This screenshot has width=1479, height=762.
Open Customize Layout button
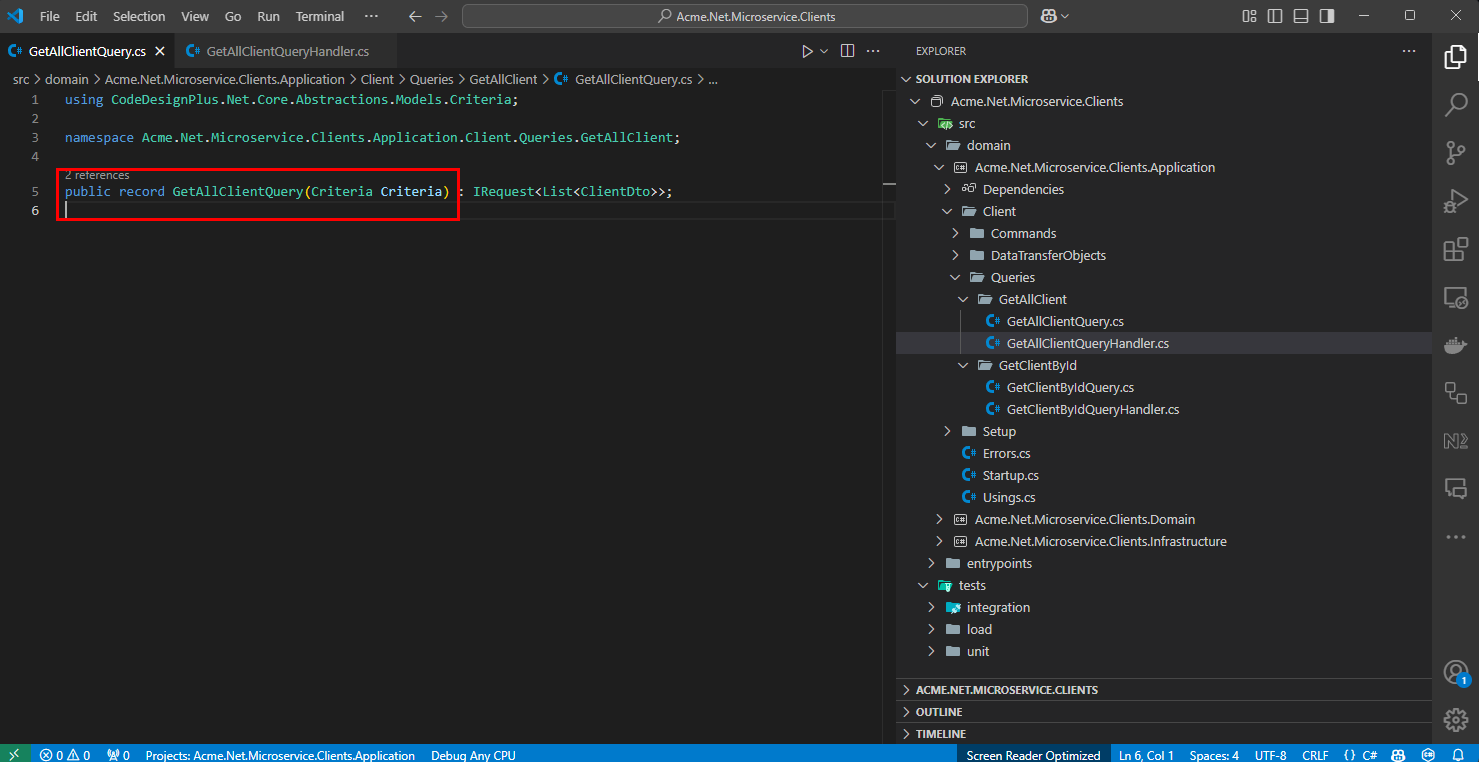point(1249,16)
